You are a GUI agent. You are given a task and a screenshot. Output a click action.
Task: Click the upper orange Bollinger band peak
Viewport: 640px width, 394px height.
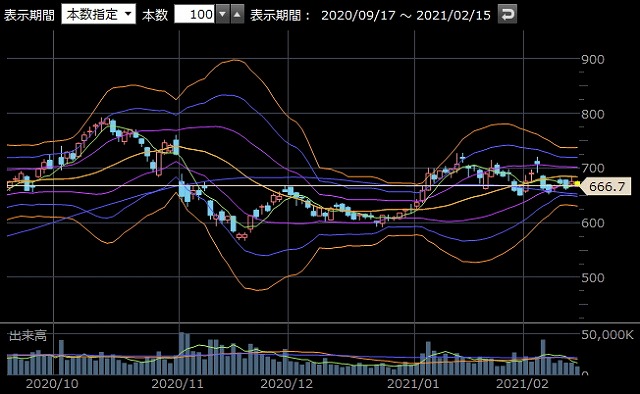pos(235,60)
